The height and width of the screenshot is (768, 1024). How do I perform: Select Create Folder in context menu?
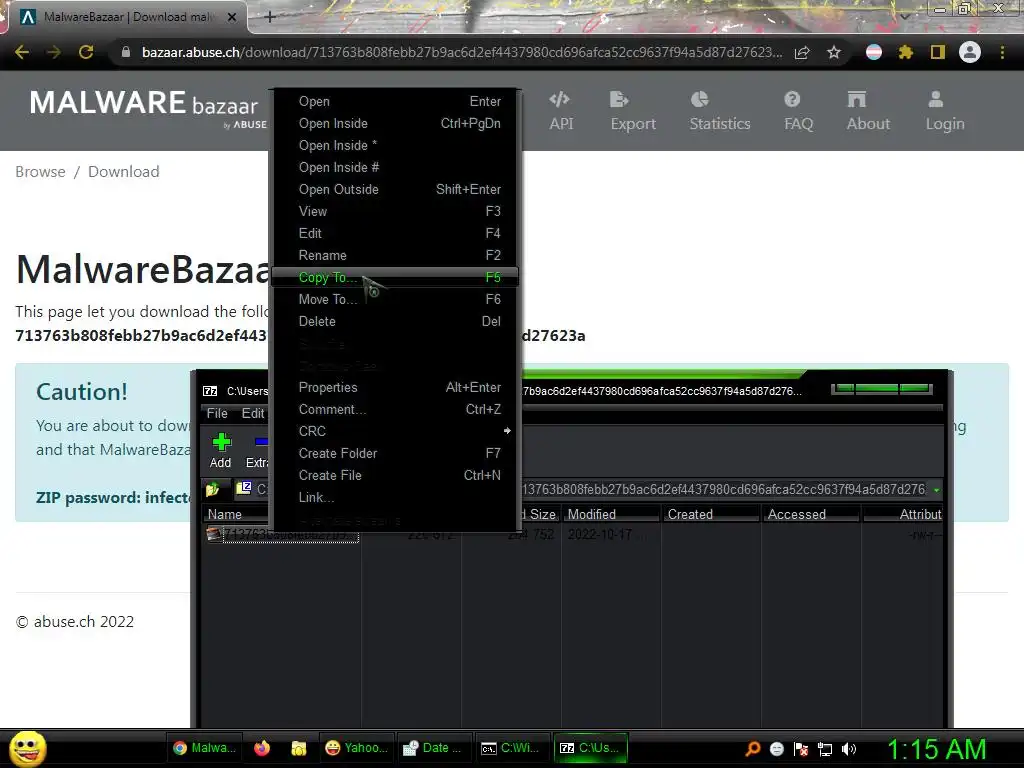(394, 453)
